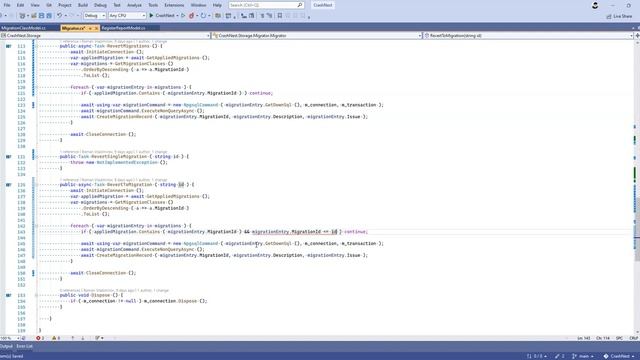Close the Migrator.cs tab
The height and width of the screenshot is (360, 640).
pos(96,28)
